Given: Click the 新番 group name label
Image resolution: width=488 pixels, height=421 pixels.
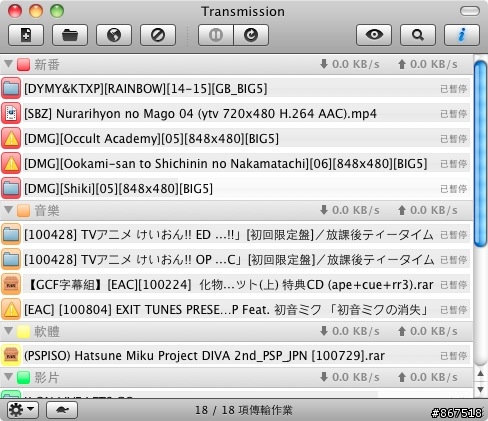Looking at the screenshot, I should pyautogui.click(x=47, y=64).
